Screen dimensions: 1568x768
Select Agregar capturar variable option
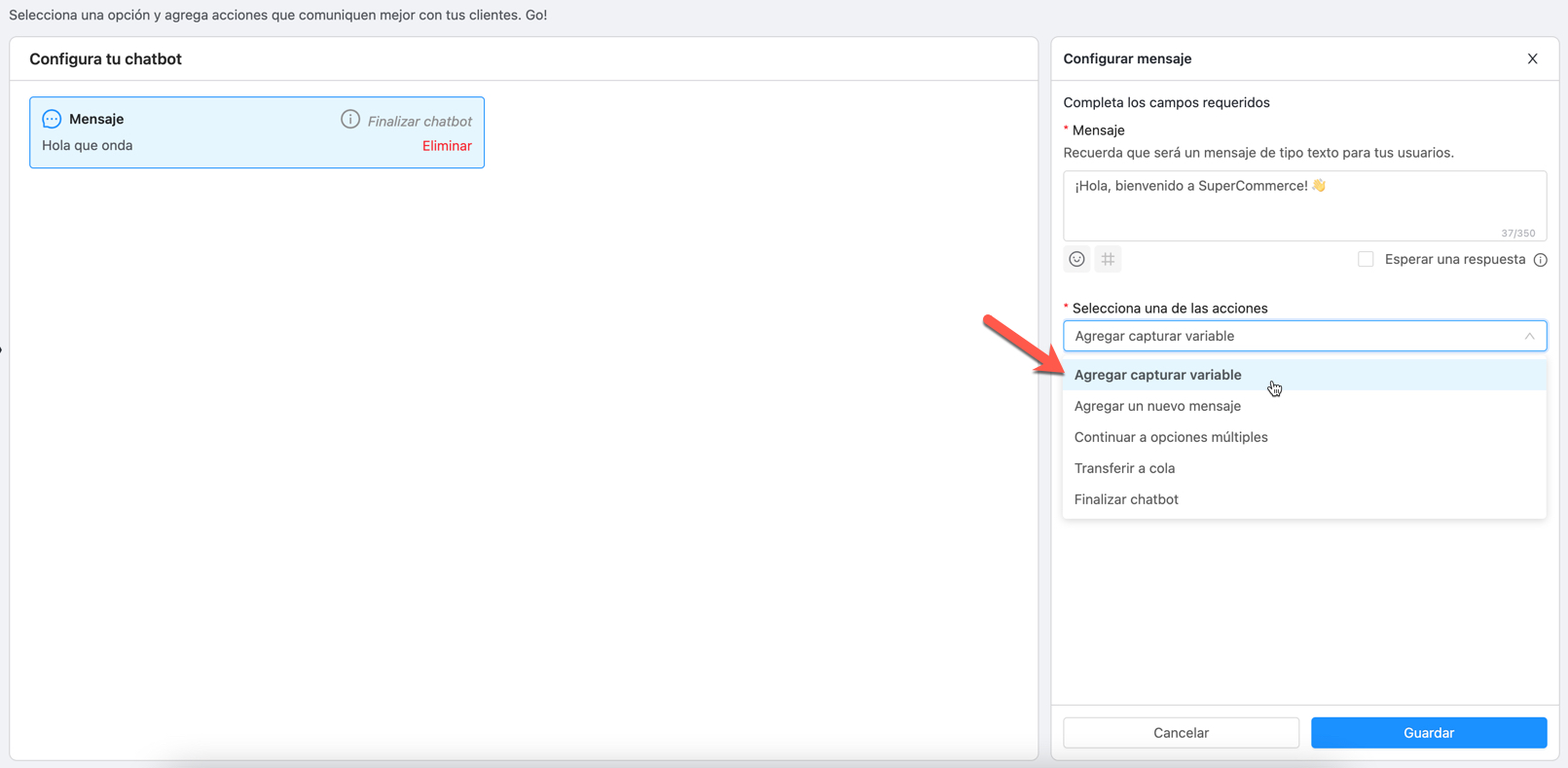tap(1304, 375)
